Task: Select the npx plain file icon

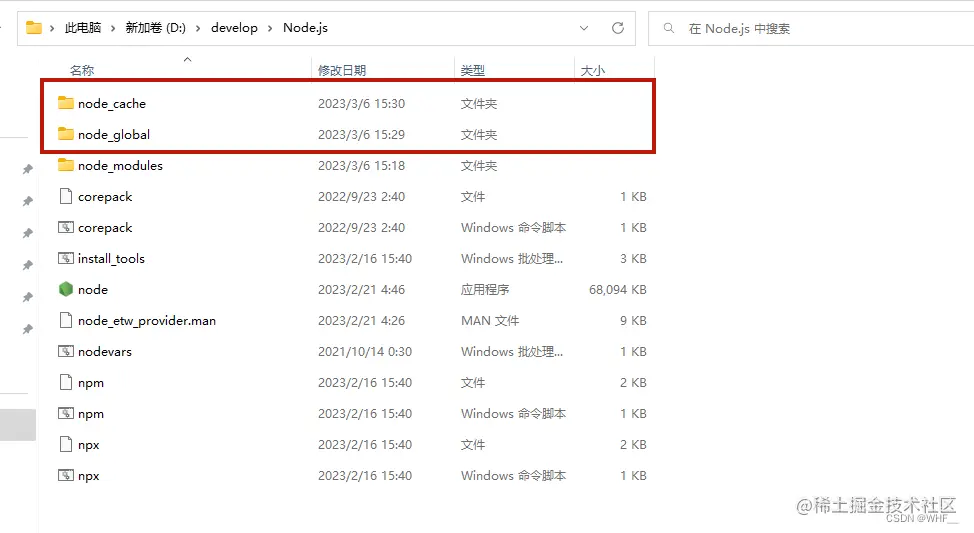Action: point(66,445)
